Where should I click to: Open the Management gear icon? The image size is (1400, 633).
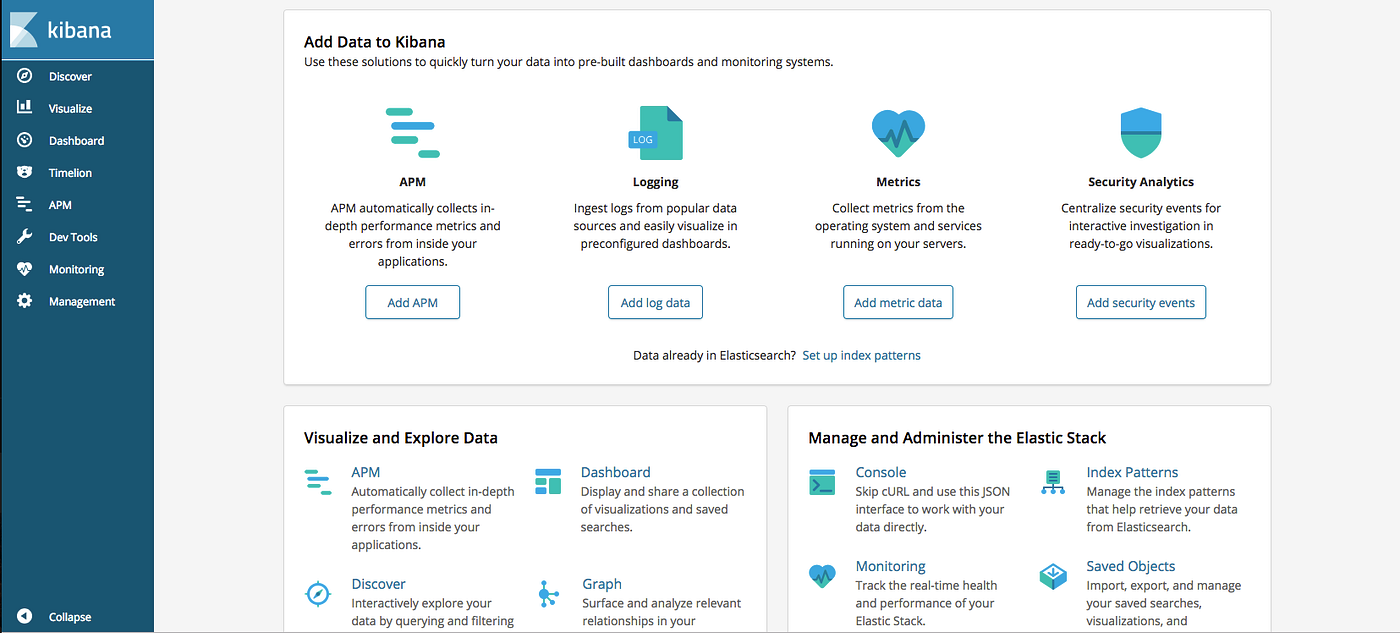click(25, 300)
